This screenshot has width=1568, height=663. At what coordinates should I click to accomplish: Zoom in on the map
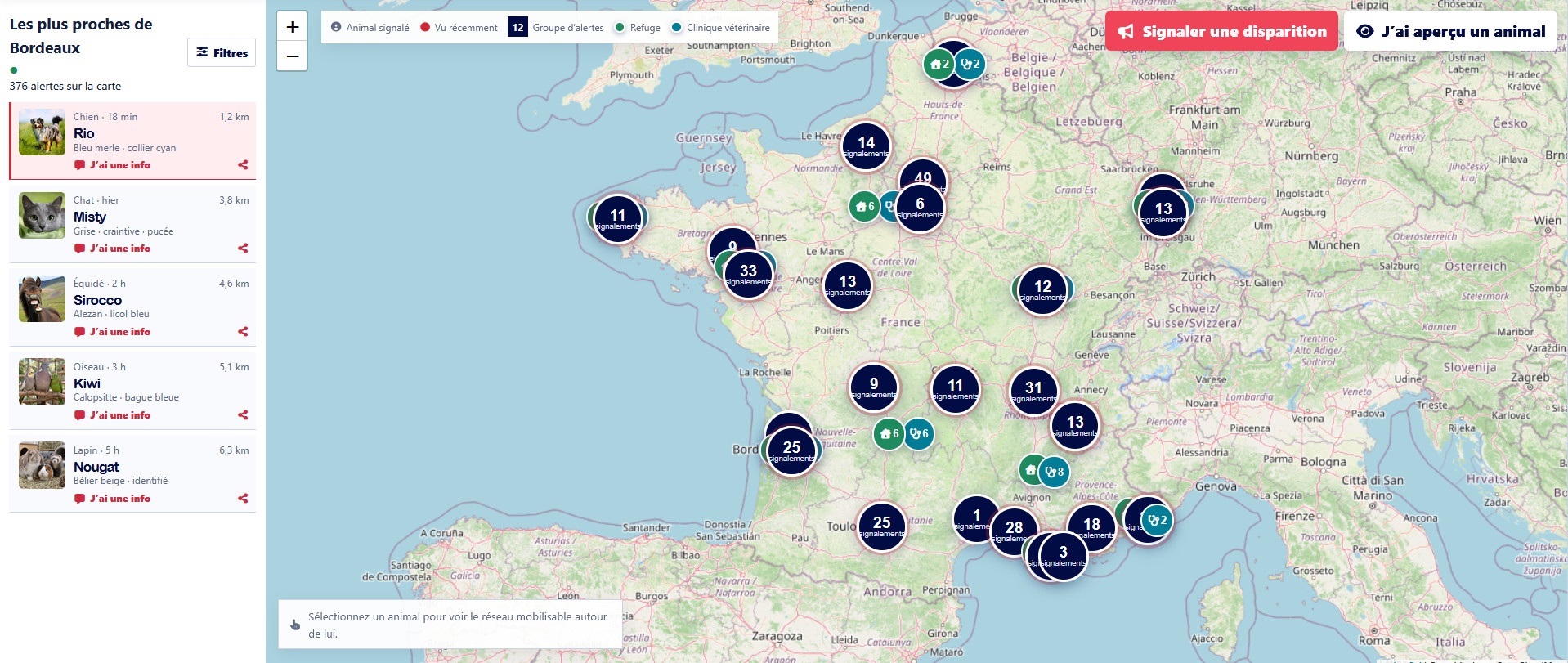click(292, 27)
